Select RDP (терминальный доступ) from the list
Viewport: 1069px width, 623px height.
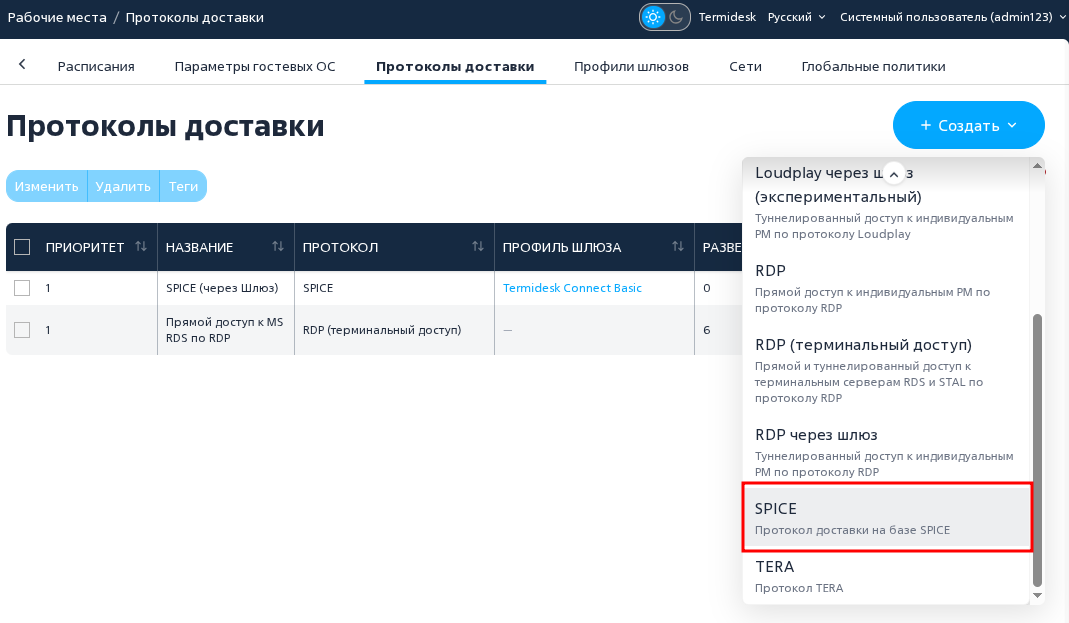coord(885,370)
